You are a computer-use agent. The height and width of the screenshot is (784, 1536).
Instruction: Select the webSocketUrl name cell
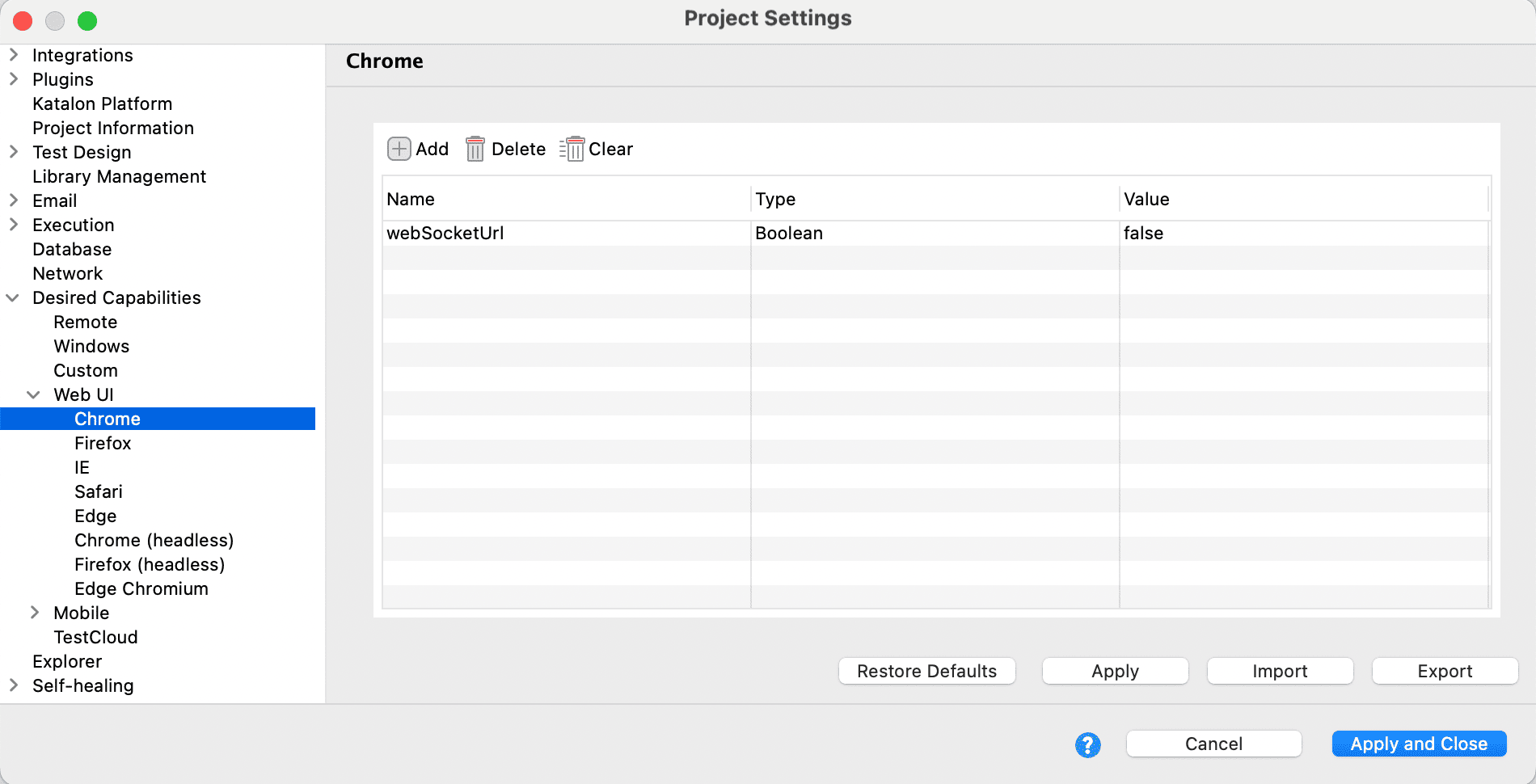(x=445, y=234)
